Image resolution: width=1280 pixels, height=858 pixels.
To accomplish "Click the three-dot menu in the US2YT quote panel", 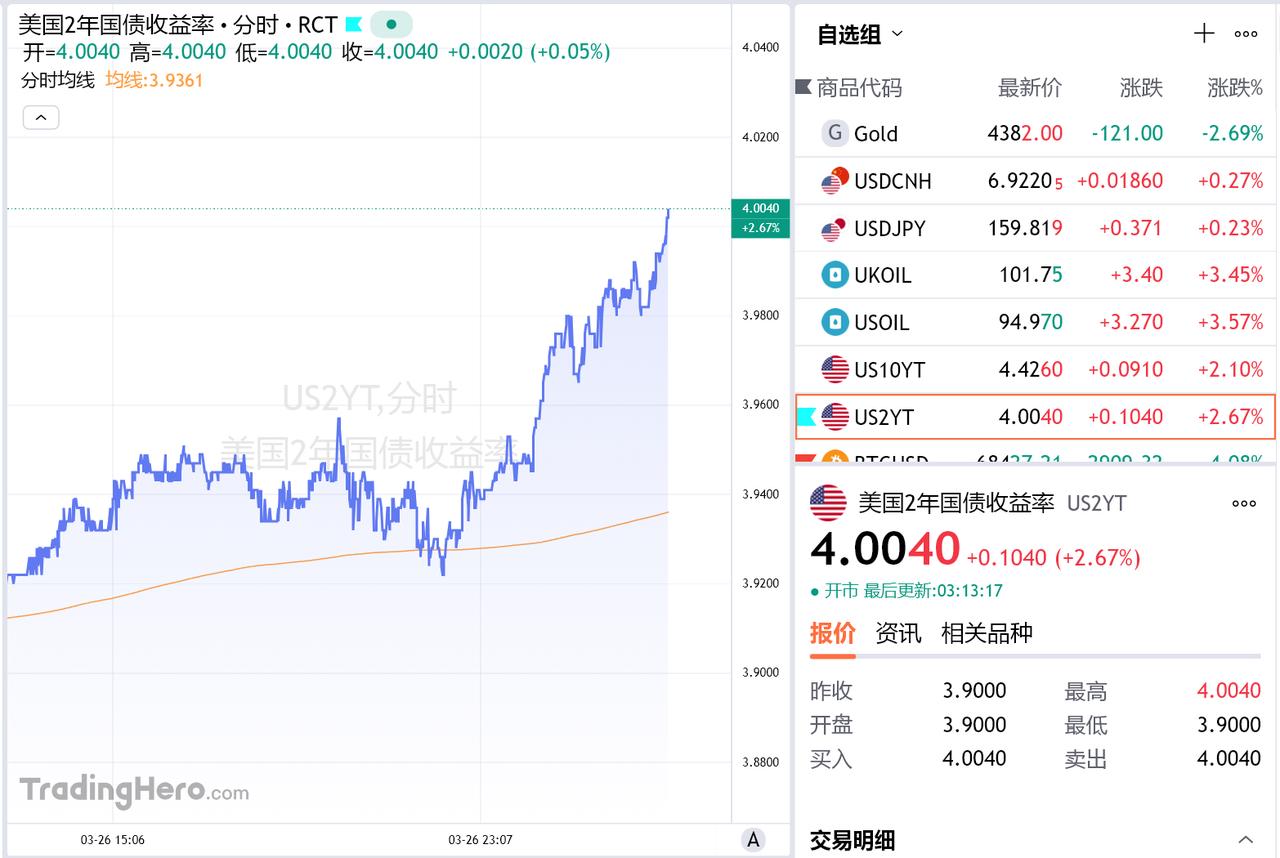I will tap(1244, 503).
